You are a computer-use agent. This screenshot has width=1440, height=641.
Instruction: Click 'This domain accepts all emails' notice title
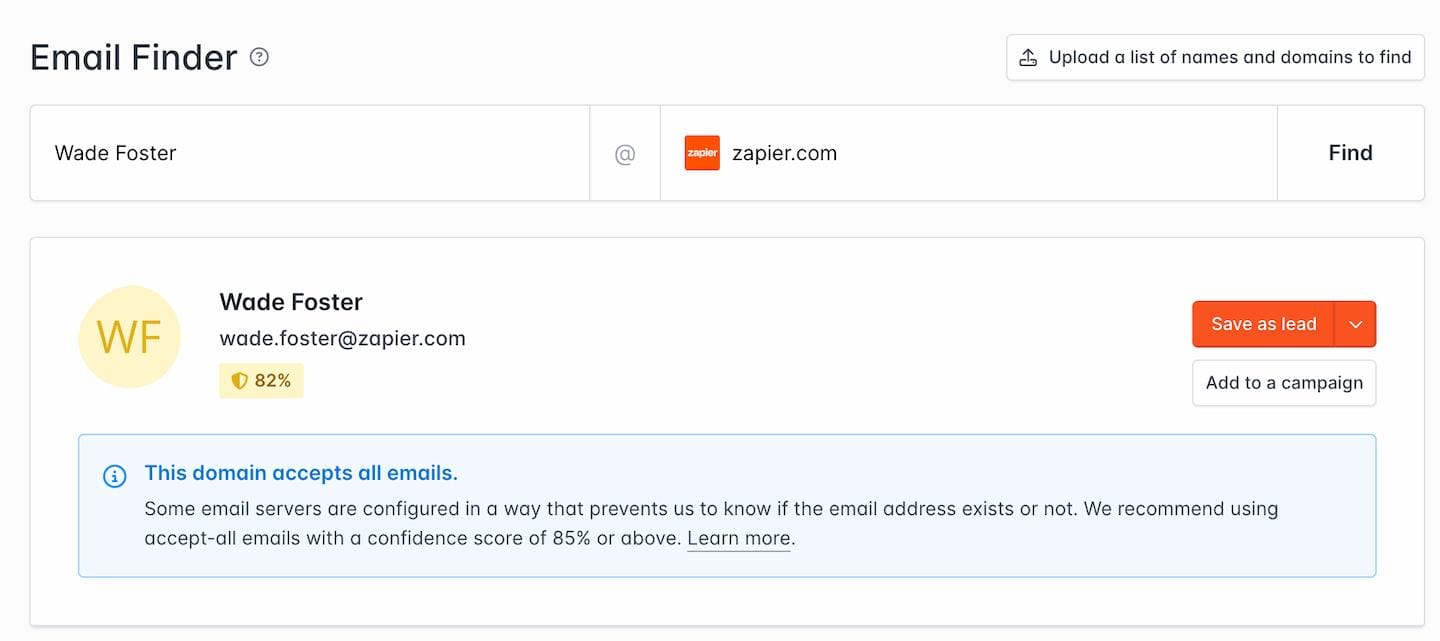[301, 473]
